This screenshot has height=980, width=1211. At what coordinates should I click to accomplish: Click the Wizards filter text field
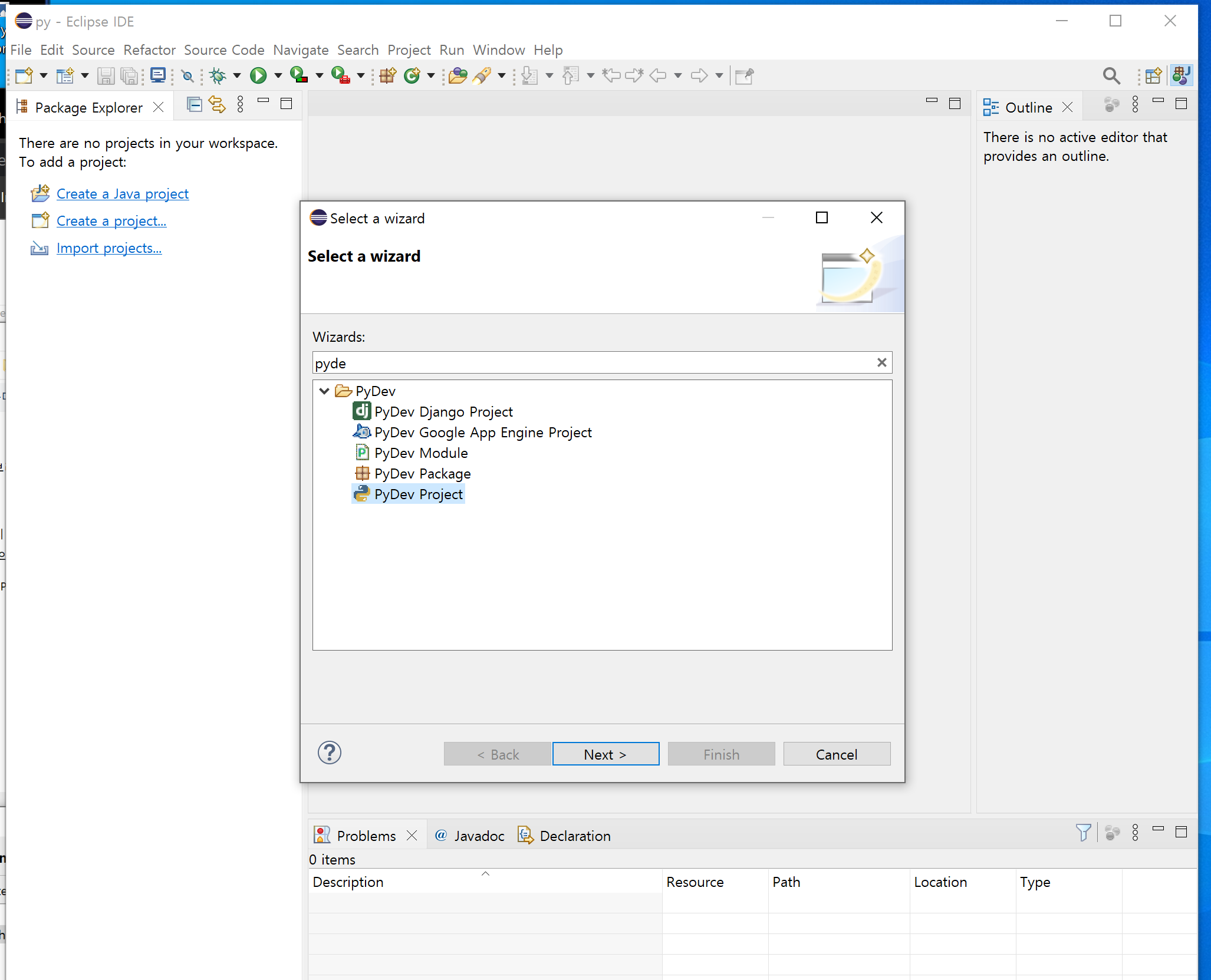(590, 362)
